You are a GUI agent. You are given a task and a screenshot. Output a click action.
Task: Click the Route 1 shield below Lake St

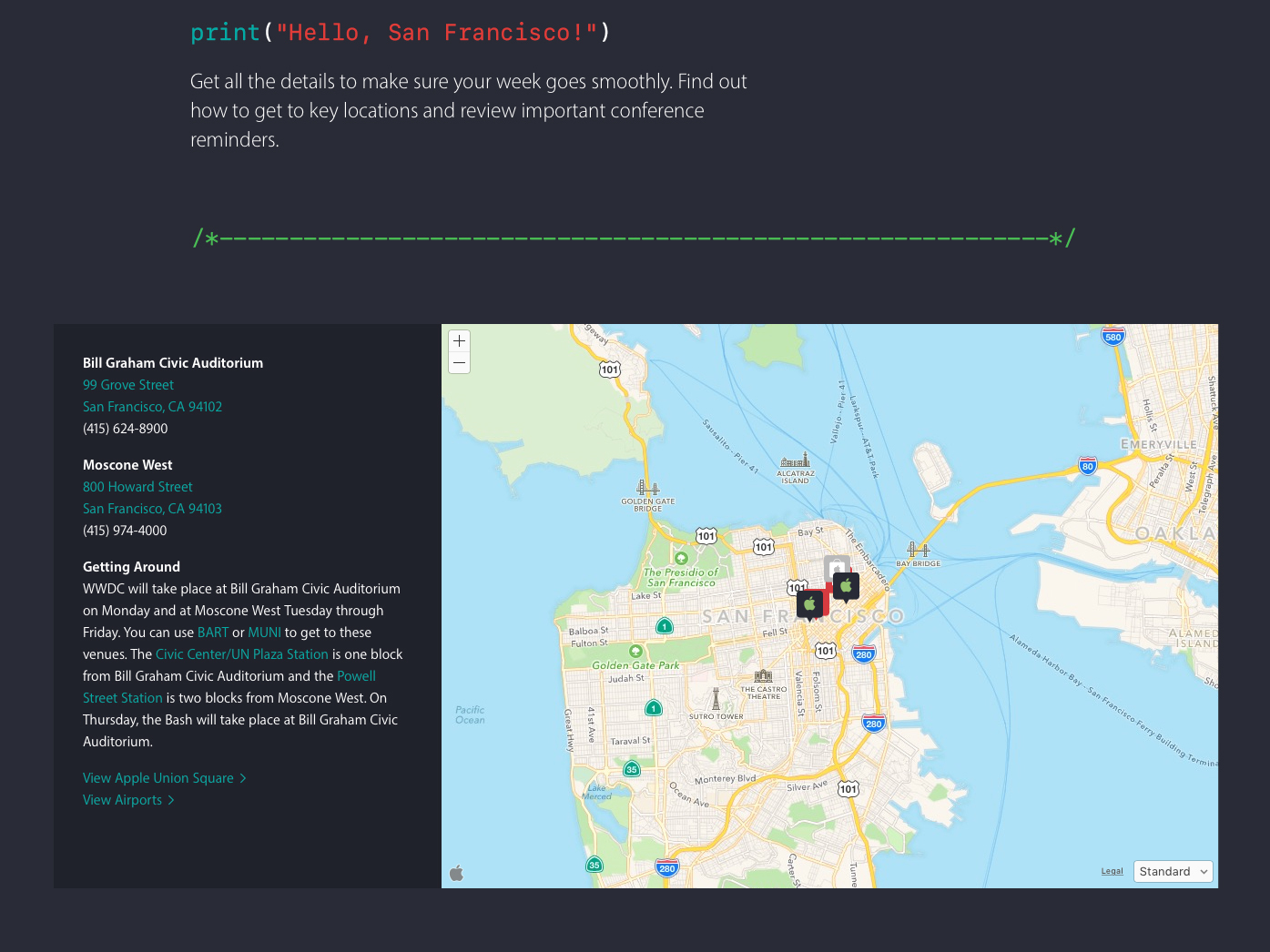coord(665,626)
